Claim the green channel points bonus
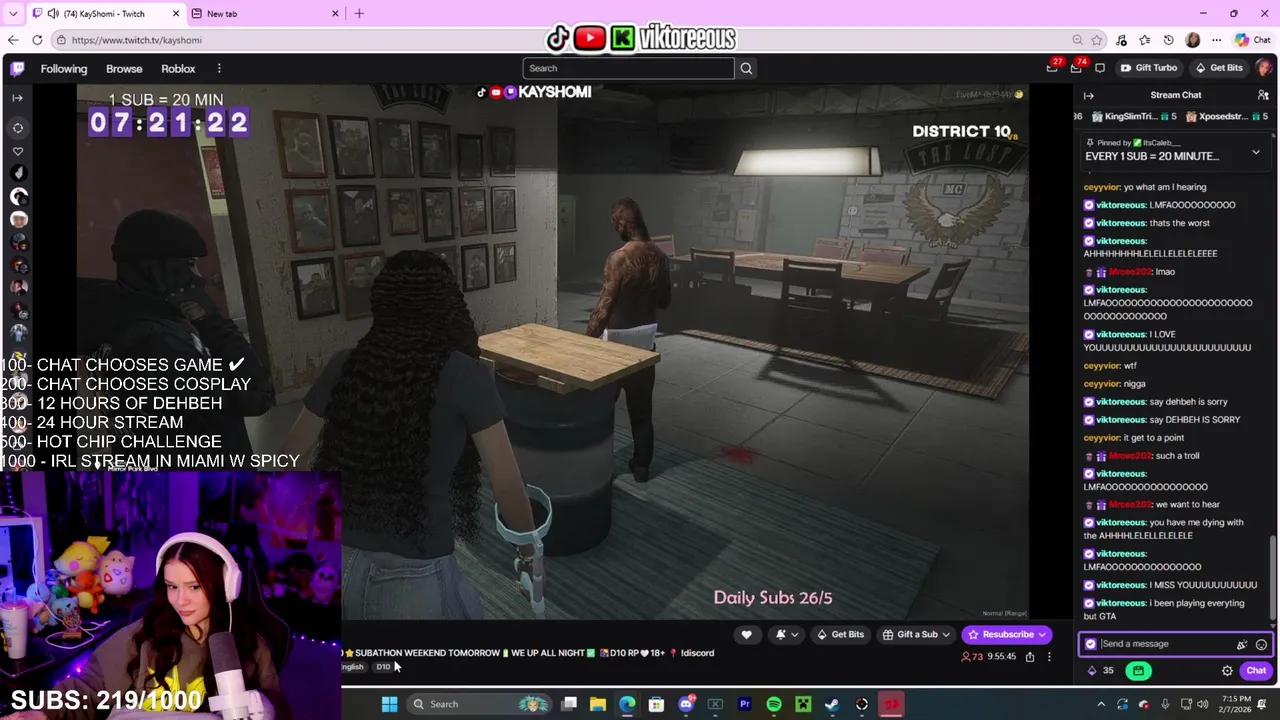Image resolution: width=1280 pixels, height=720 pixels. (1138, 671)
